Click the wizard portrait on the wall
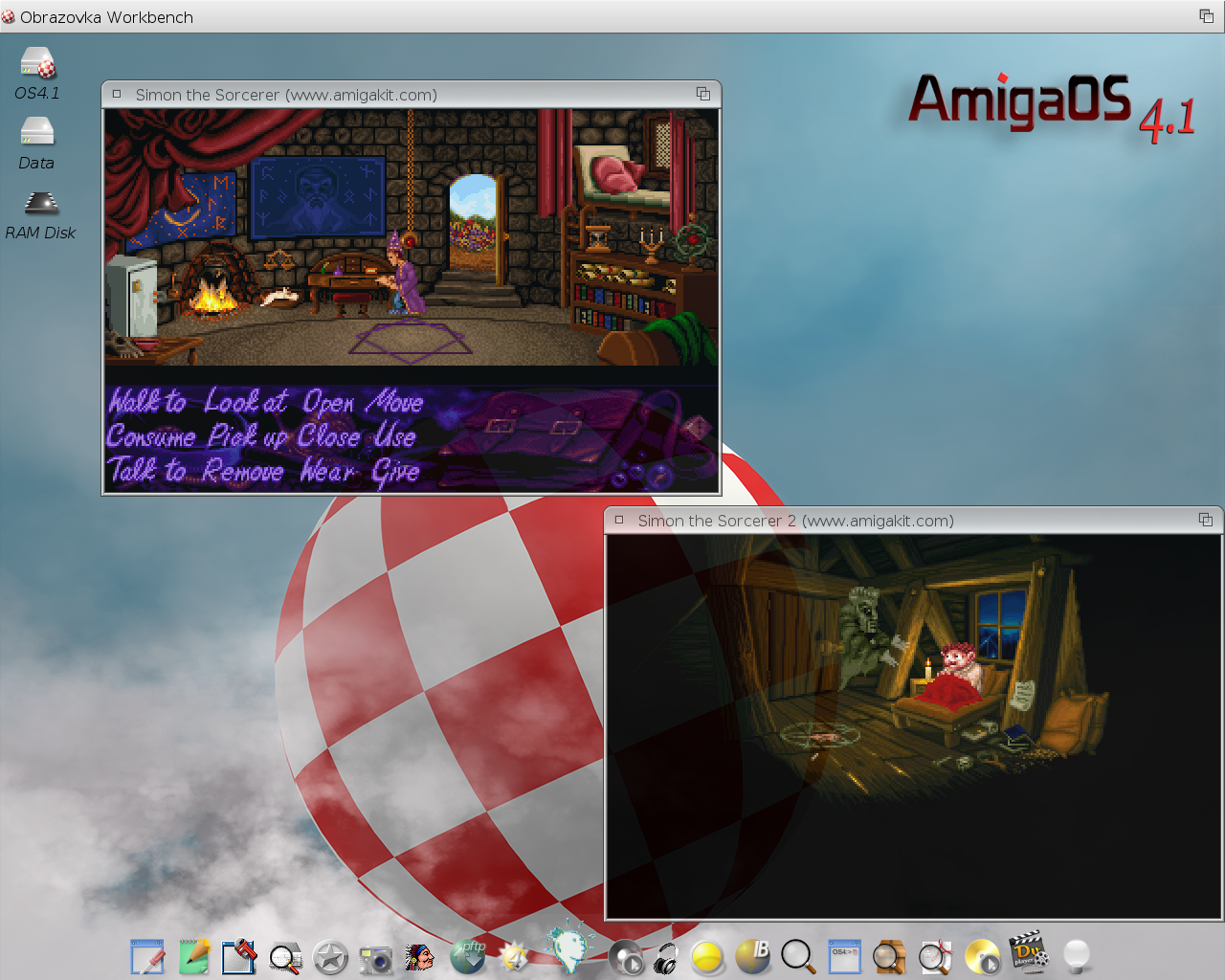The height and width of the screenshot is (980, 1225). pyautogui.click(x=317, y=197)
